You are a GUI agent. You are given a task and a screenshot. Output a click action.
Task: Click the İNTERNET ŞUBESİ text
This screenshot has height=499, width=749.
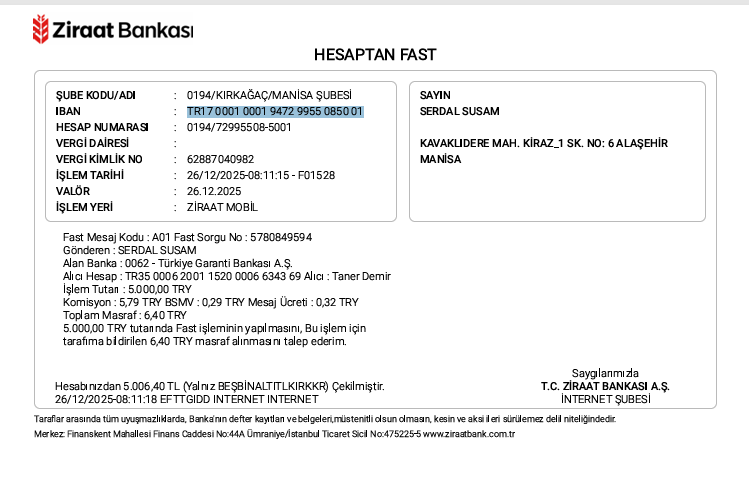click(x=606, y=399)
